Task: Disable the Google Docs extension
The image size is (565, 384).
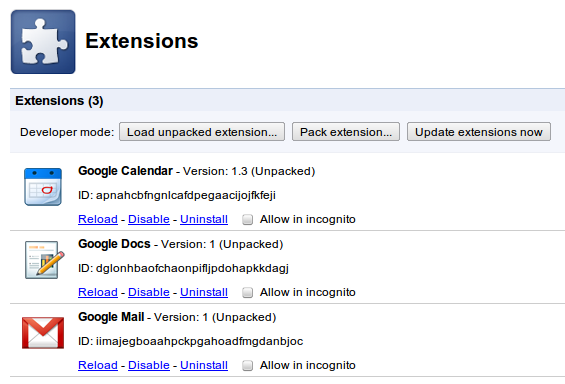Action: (x=149, y=292)
